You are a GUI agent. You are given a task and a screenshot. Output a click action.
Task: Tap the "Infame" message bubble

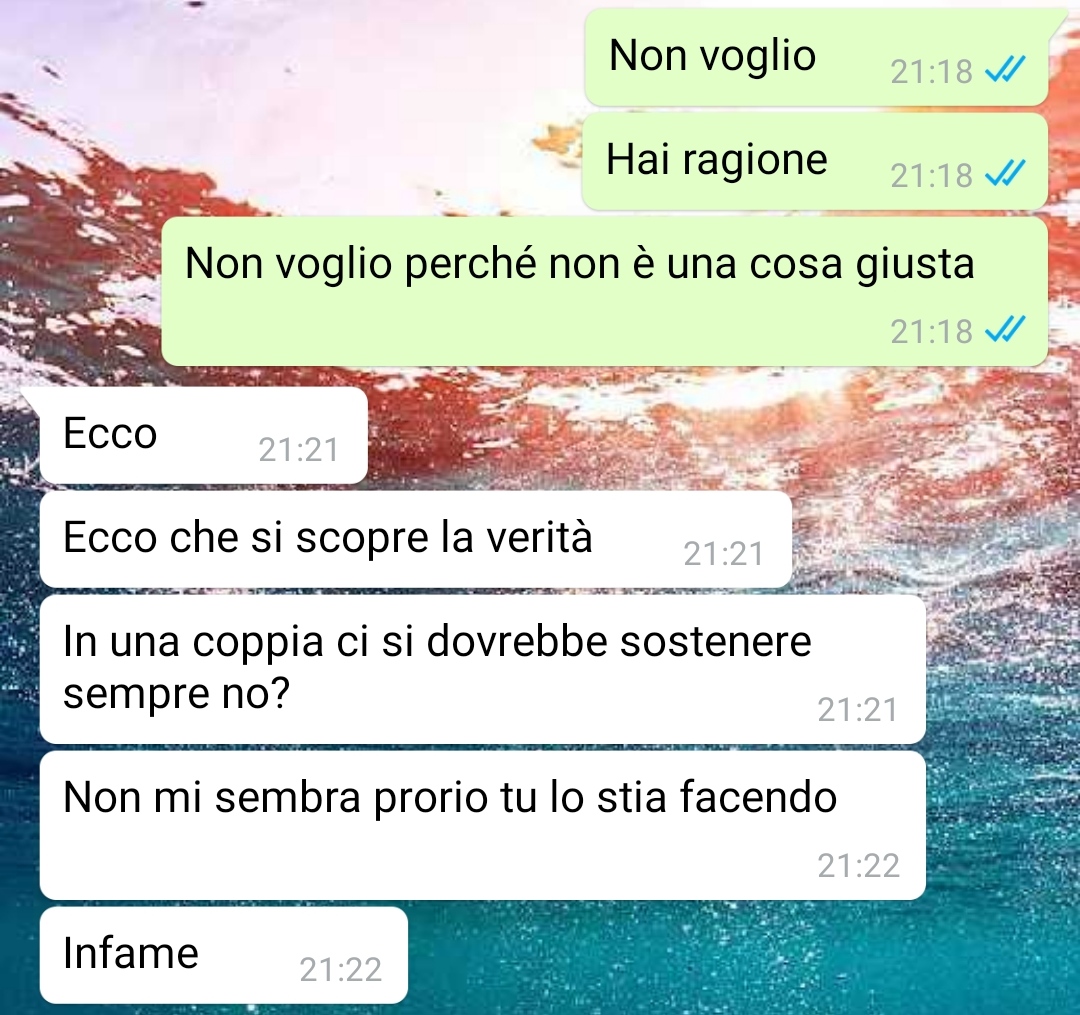pyautogui.click(x=224, y=954)
